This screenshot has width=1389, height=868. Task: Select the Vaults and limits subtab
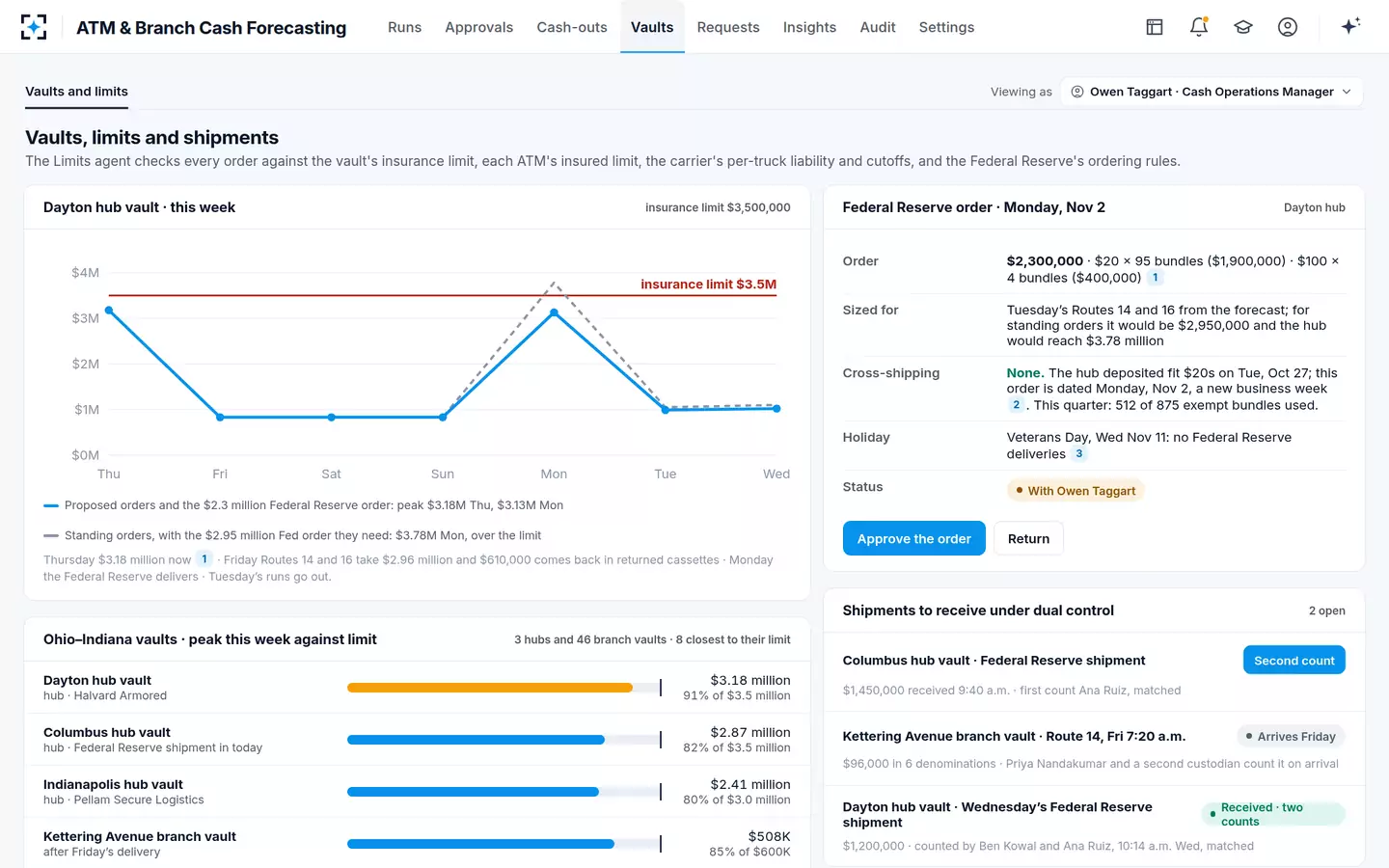pyautogui.click(x=76, y=92)
